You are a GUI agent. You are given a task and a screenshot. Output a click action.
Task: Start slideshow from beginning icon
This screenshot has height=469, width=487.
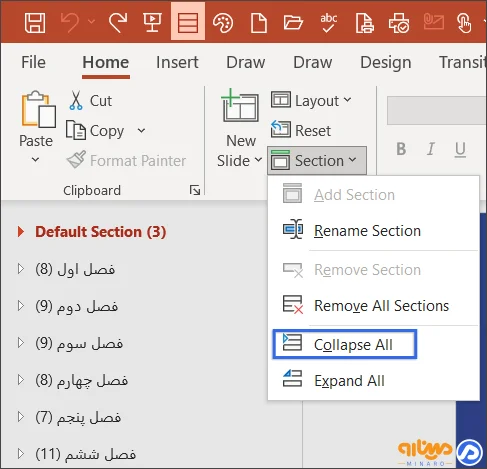click(152, 23)
